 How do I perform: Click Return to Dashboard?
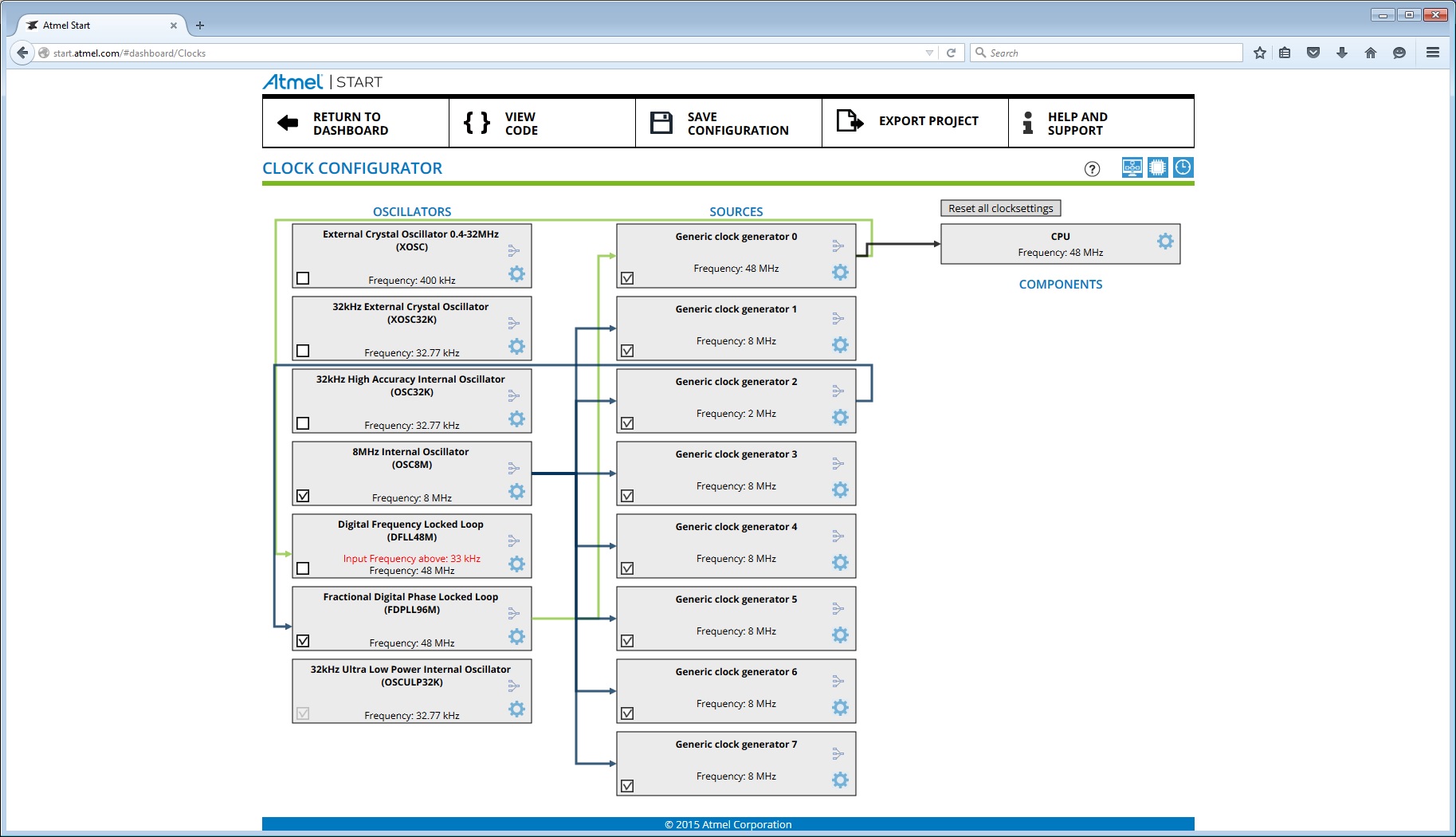tap(355, 123)
